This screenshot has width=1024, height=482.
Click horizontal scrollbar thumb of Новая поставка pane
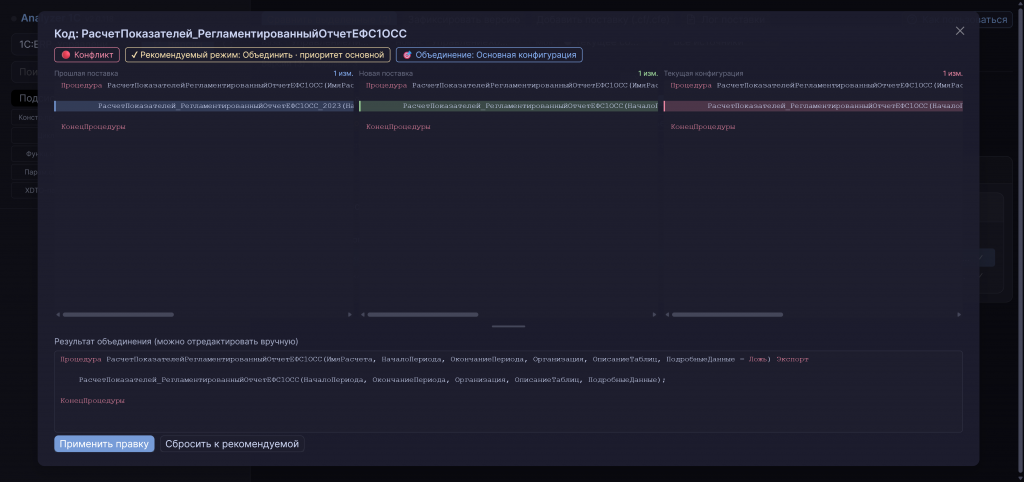pos(423,315)
